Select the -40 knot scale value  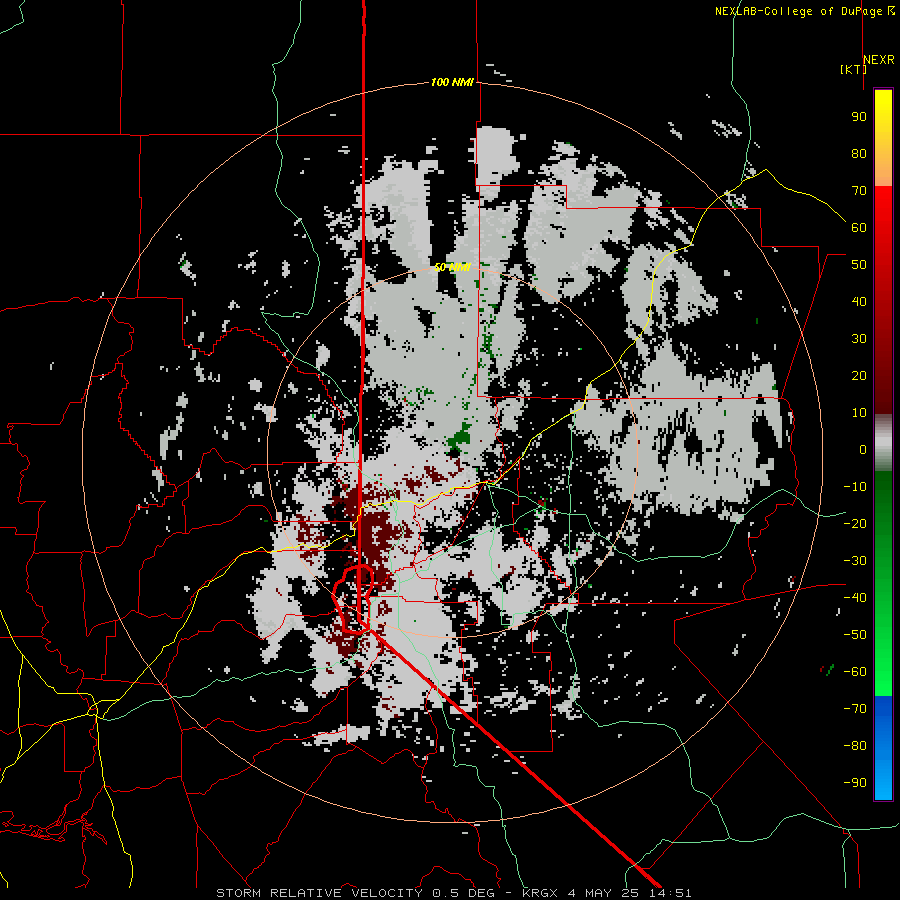(855, 598)
